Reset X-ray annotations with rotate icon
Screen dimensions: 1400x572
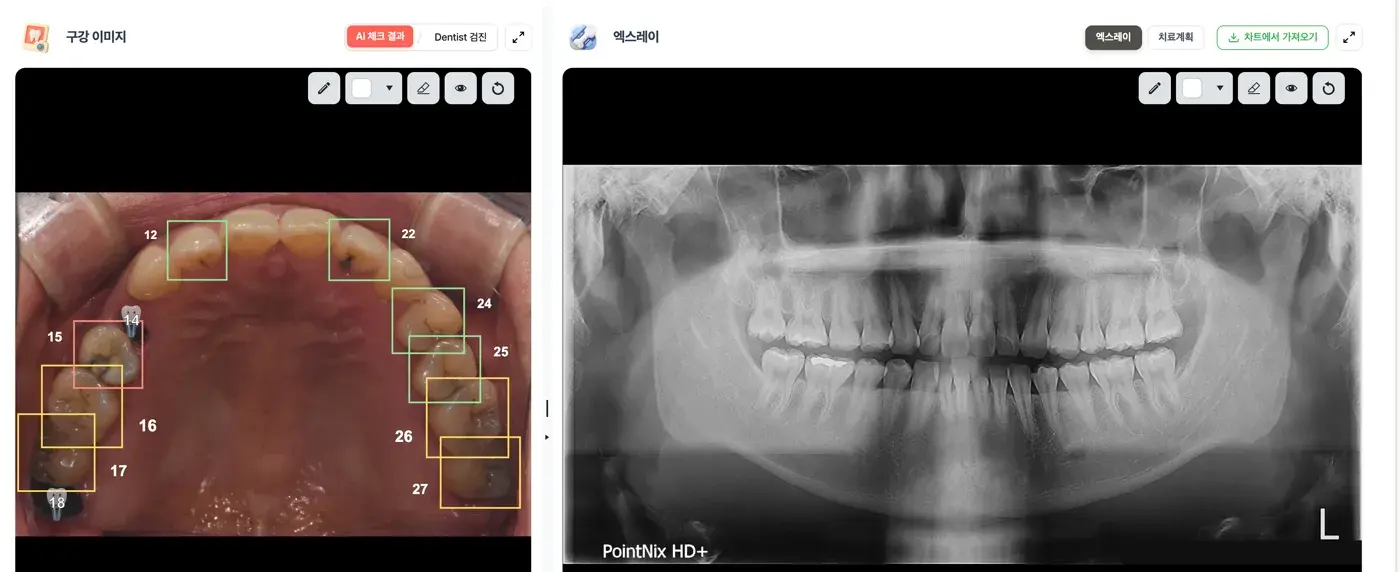[1329, 88]
